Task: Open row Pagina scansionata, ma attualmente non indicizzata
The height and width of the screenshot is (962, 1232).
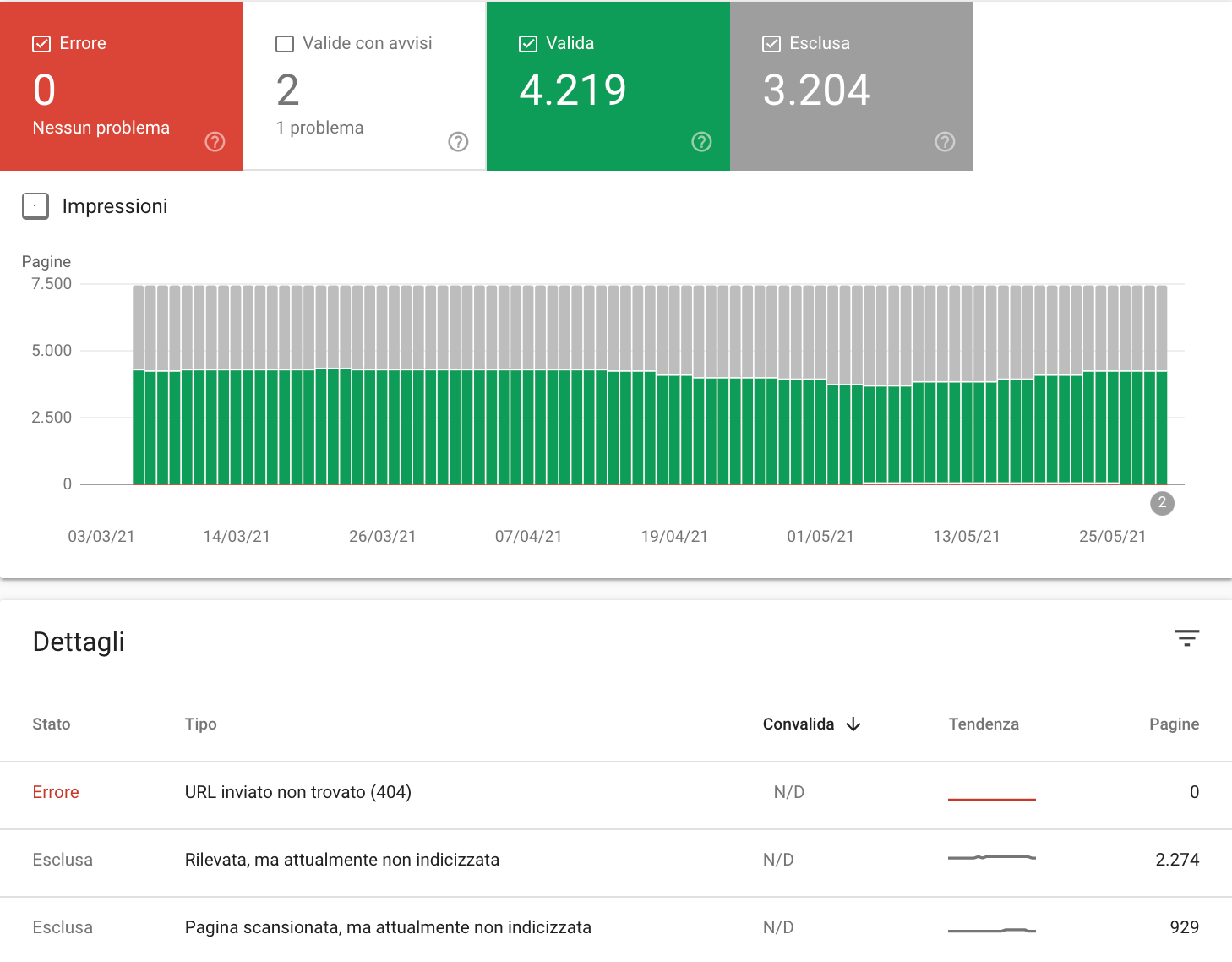Action: tap(616, 929)
